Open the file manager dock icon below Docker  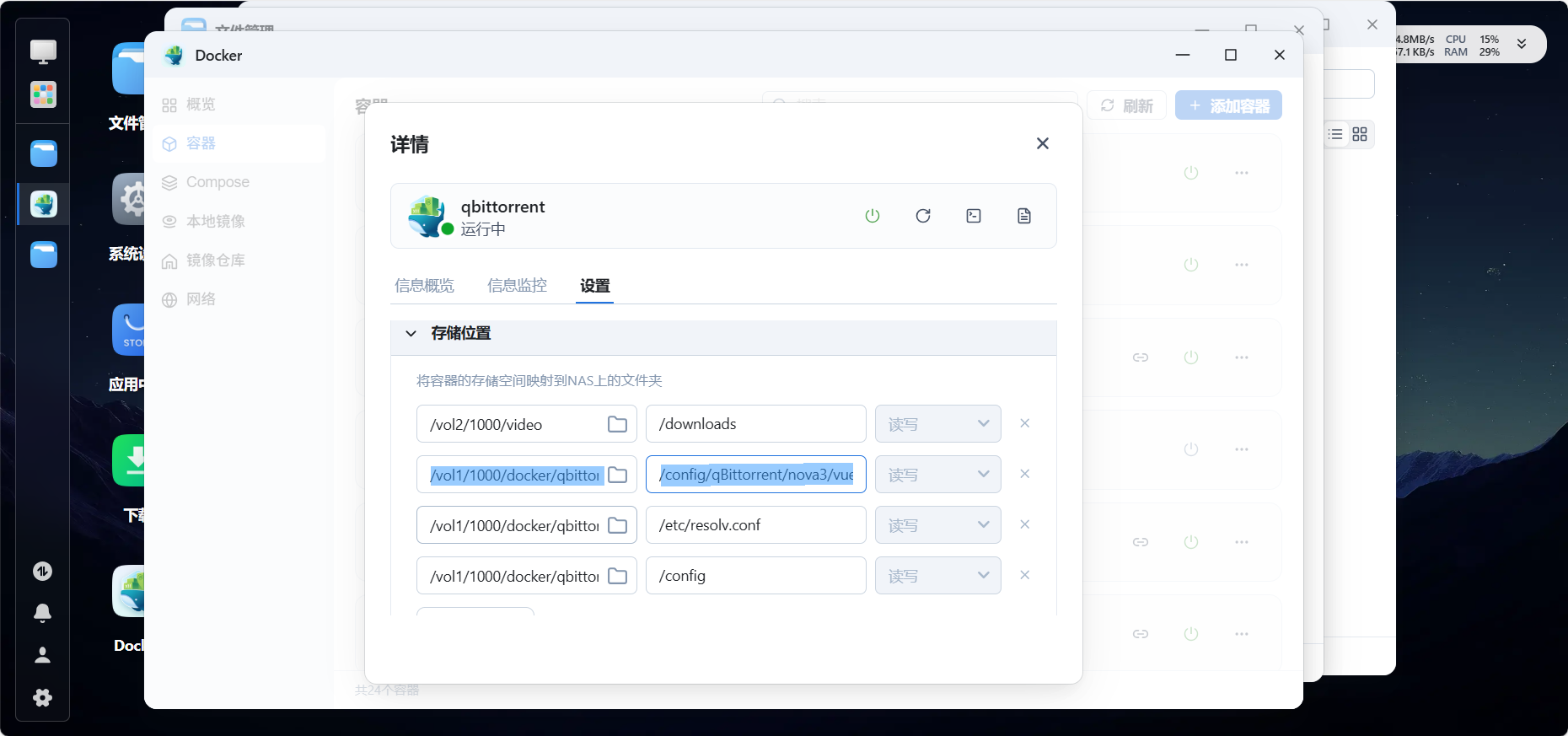point(43,255)
